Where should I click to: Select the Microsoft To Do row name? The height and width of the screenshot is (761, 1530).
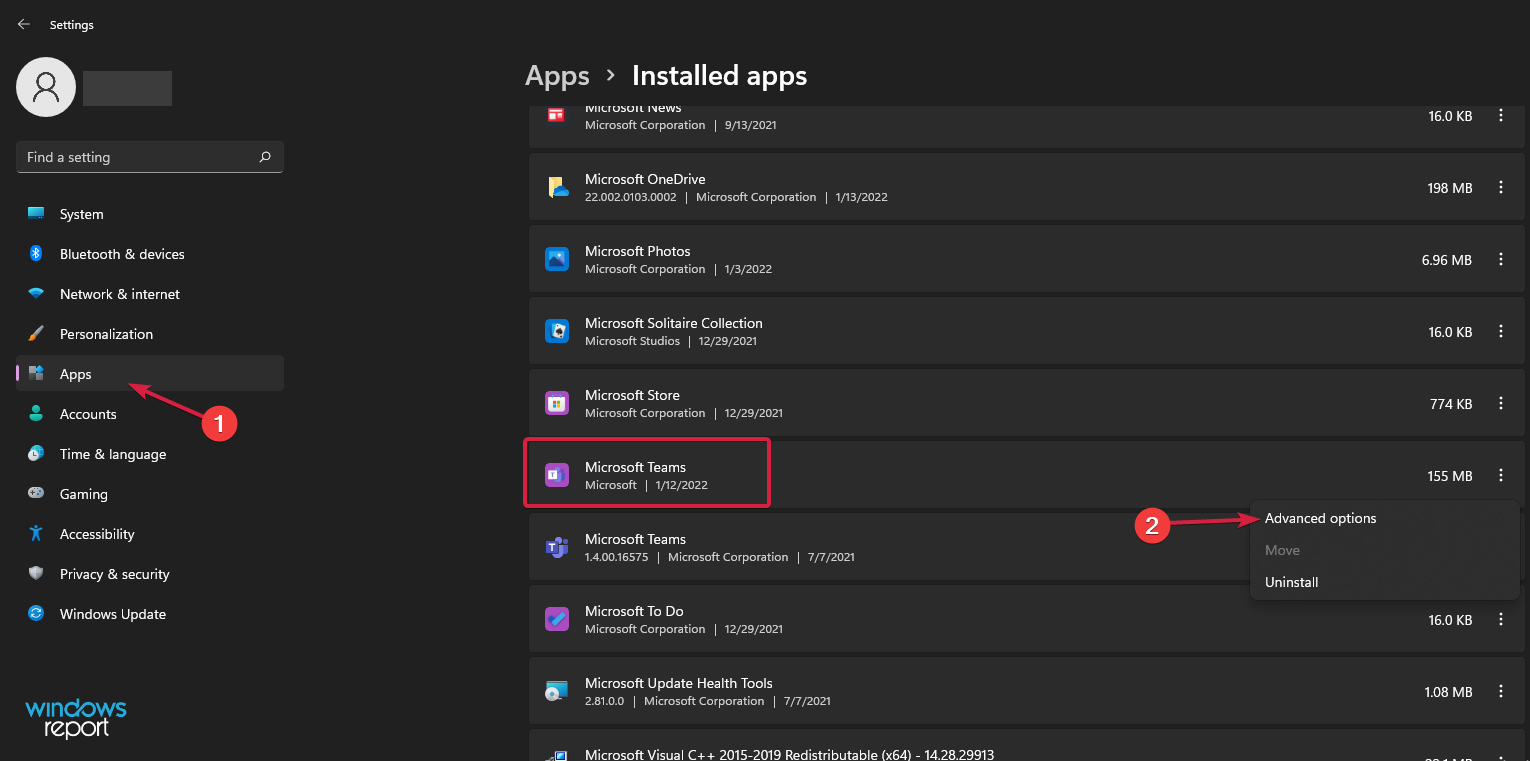tap(634, 611)
